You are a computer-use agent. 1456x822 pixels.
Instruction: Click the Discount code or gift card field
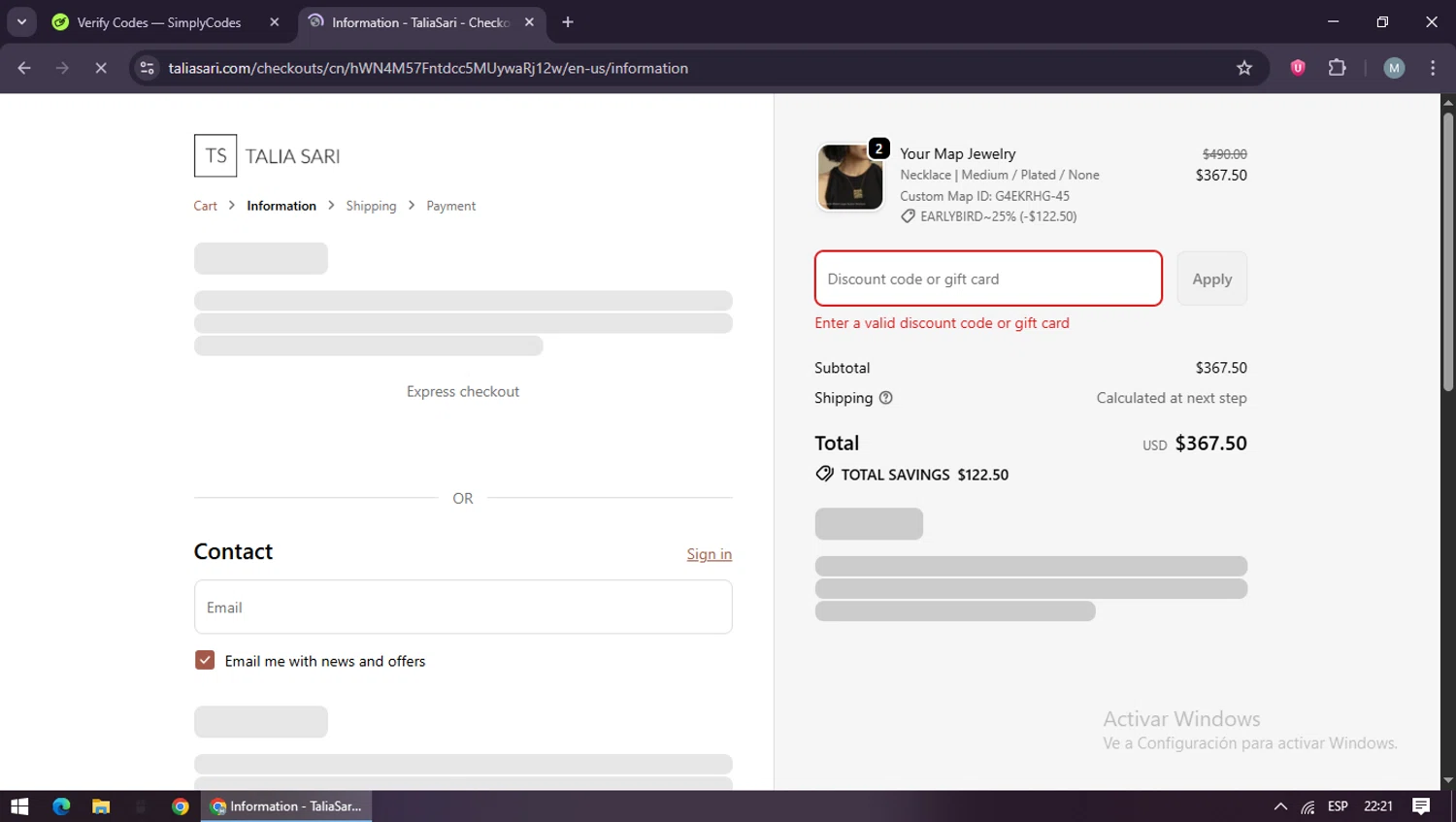pyautogui.click(x=988, y=279)
